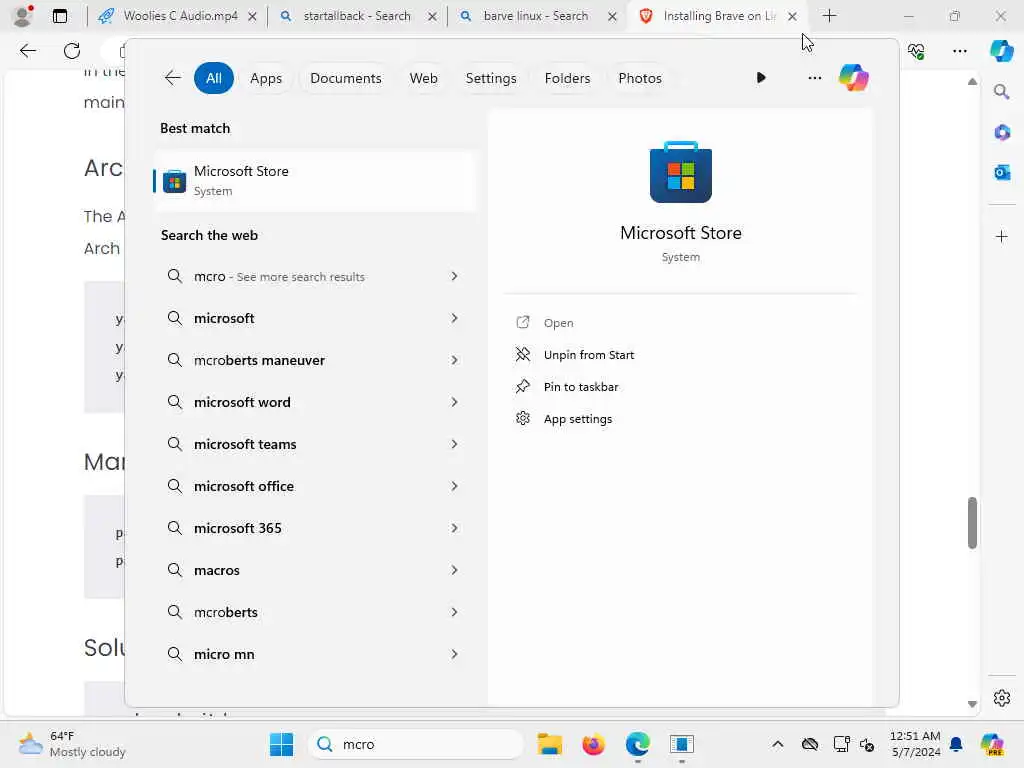1024x768 pixels.
Task: Open Microsoft Edge from taskbar
Action: coord(637,744)
